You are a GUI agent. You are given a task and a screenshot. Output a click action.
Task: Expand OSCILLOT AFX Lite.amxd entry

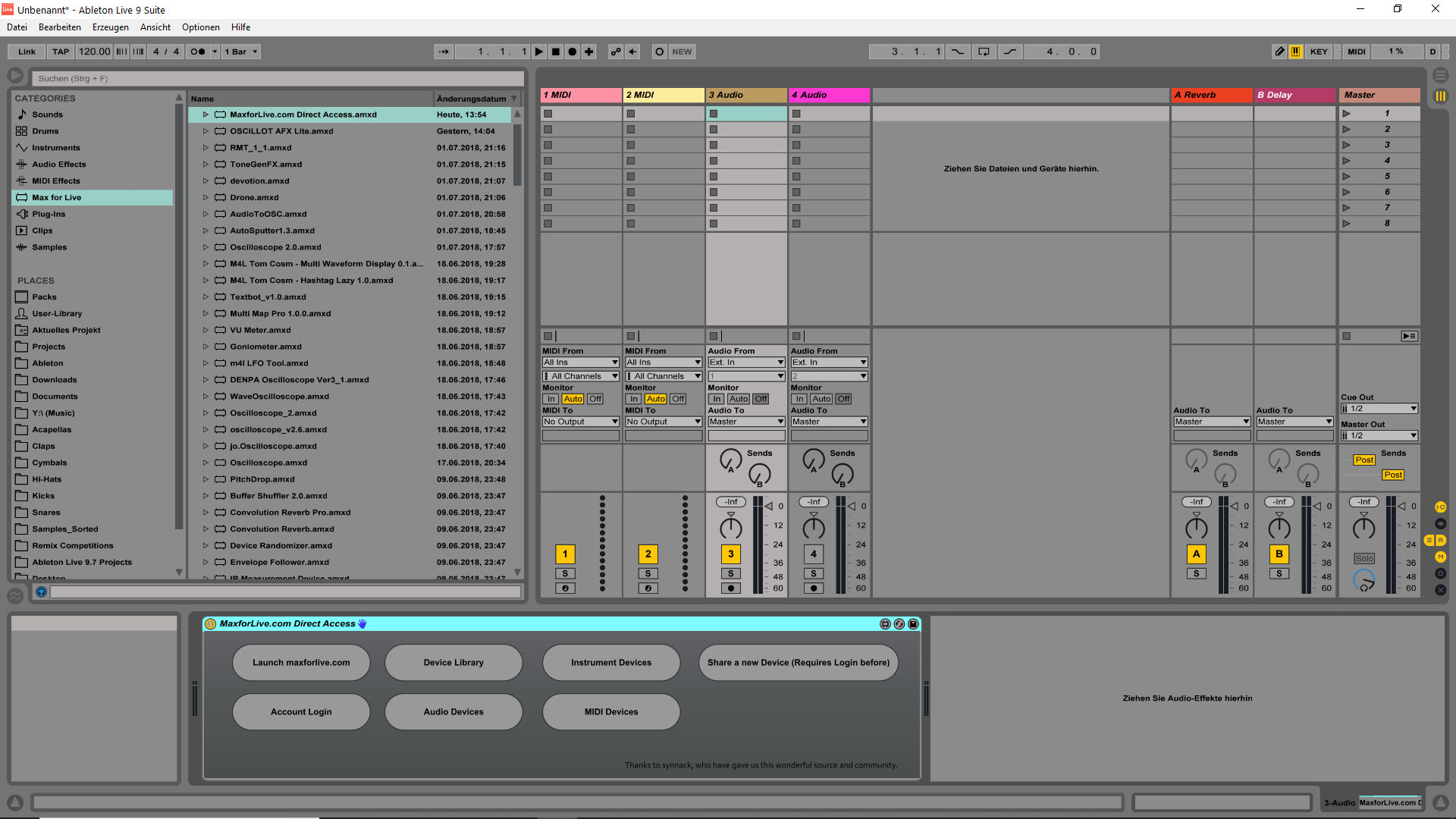click(206, 131)
